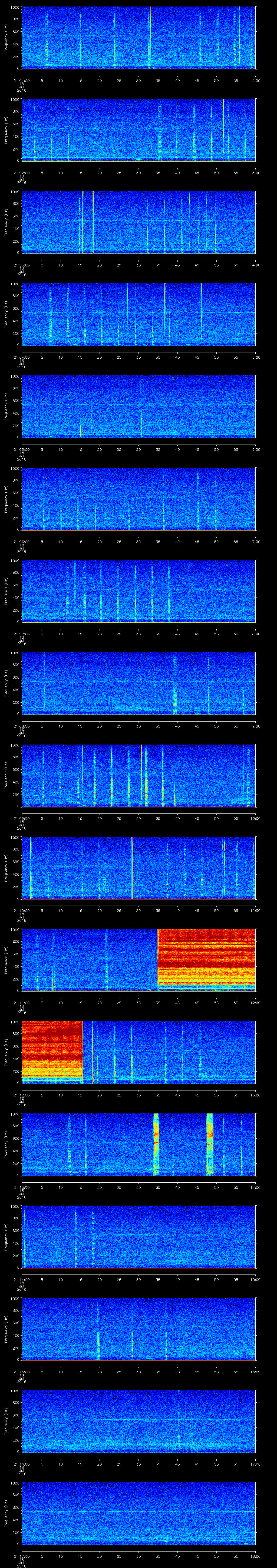The image size is (277, 1568).
Task: Click the 8:00 end time label
Action: tap(256, 634)
